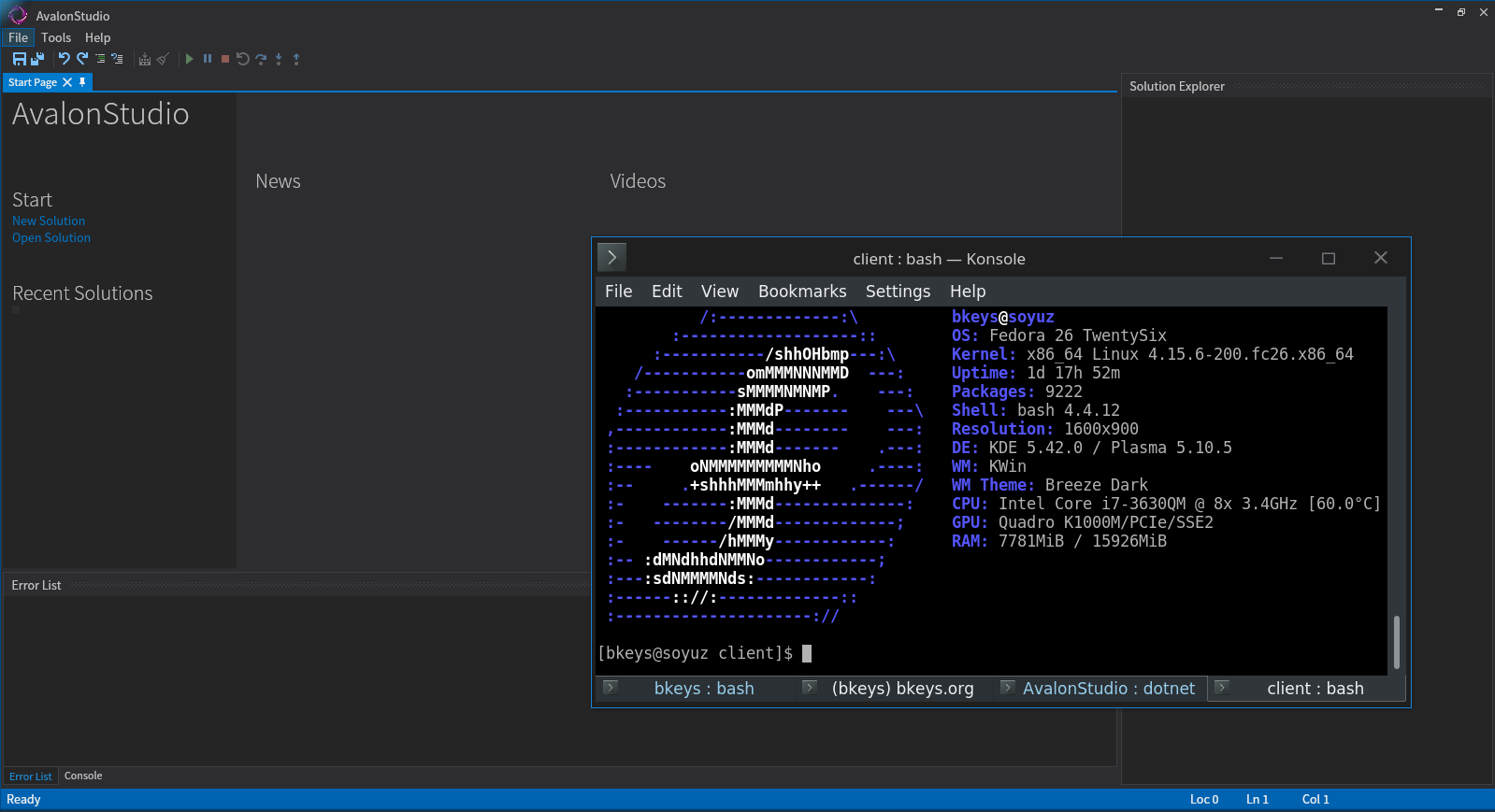This screenshot has width=1495, height=812.
Task: Click the Uncomment lines toolbar icon
Action: tap(117, 59)
